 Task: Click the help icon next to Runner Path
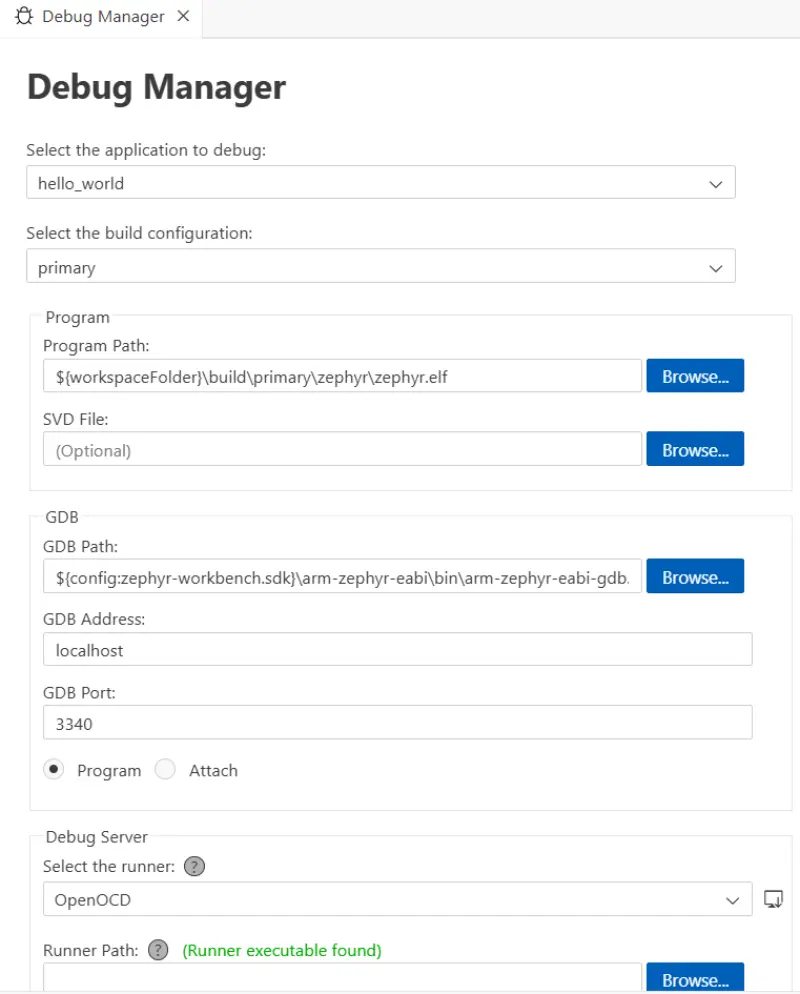point(158,950)
